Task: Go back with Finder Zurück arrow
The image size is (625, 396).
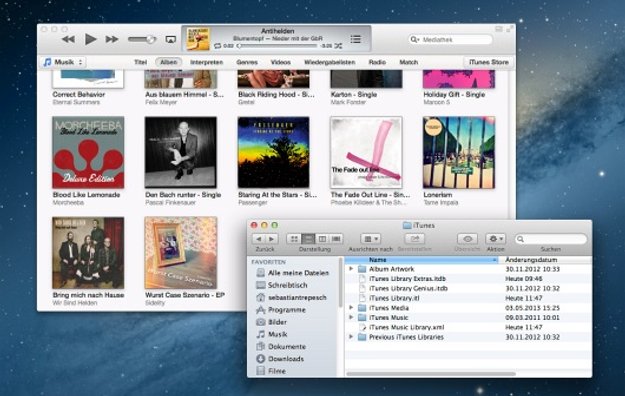Action: (259, 239)
